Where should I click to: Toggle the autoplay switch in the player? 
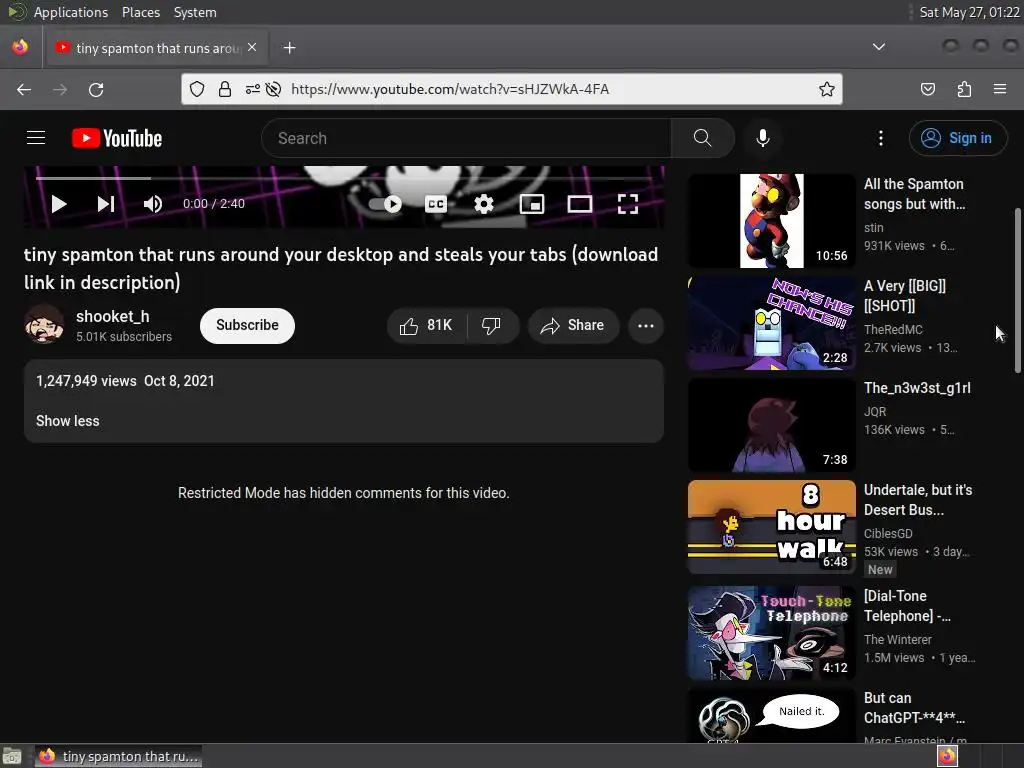click(x=385, y=204)
